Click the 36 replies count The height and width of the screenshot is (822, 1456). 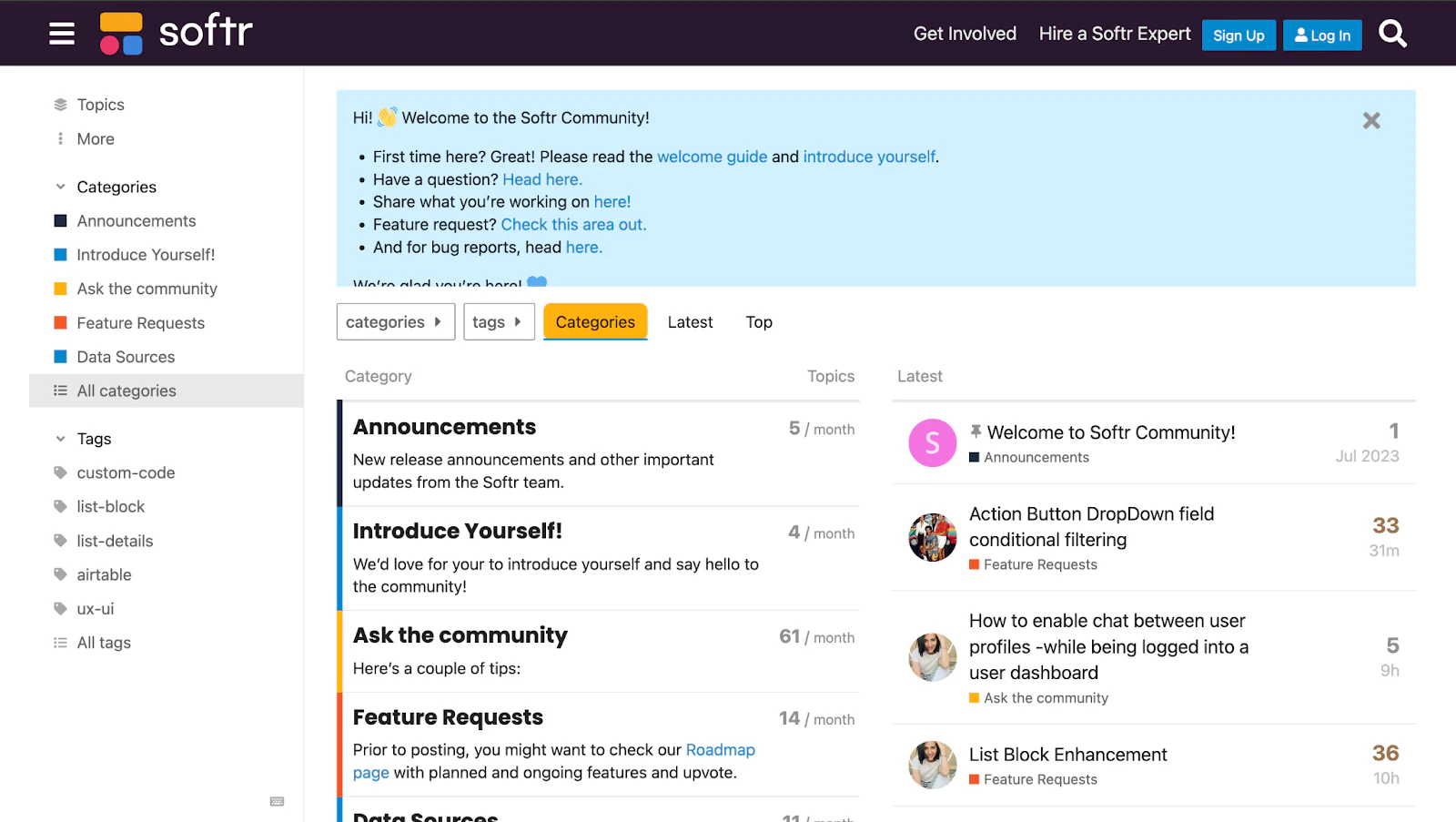click(x=1386, y=753)
